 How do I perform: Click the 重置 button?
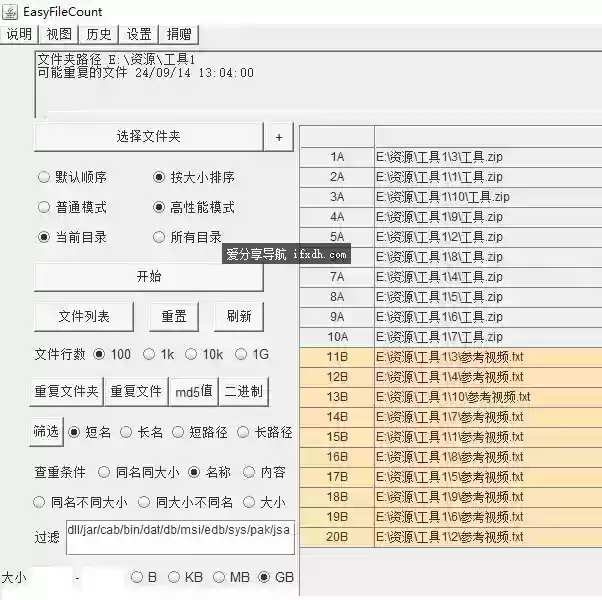[174, 317]
